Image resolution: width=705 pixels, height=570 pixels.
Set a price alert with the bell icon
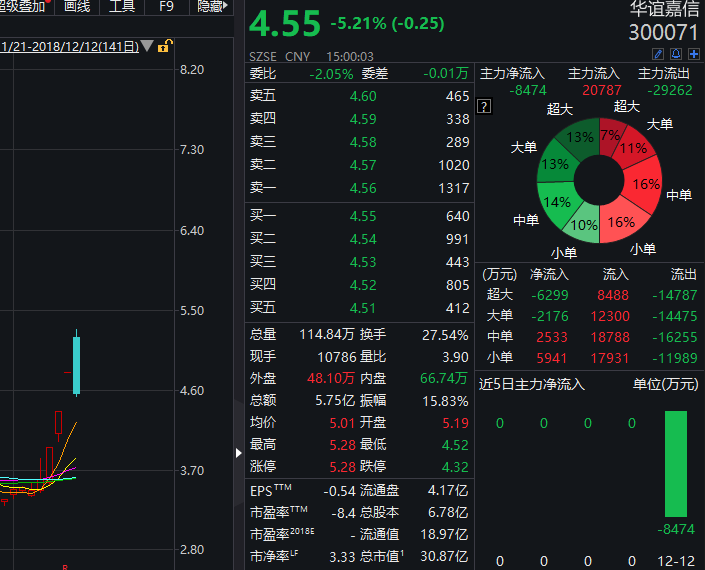point(677,54)
